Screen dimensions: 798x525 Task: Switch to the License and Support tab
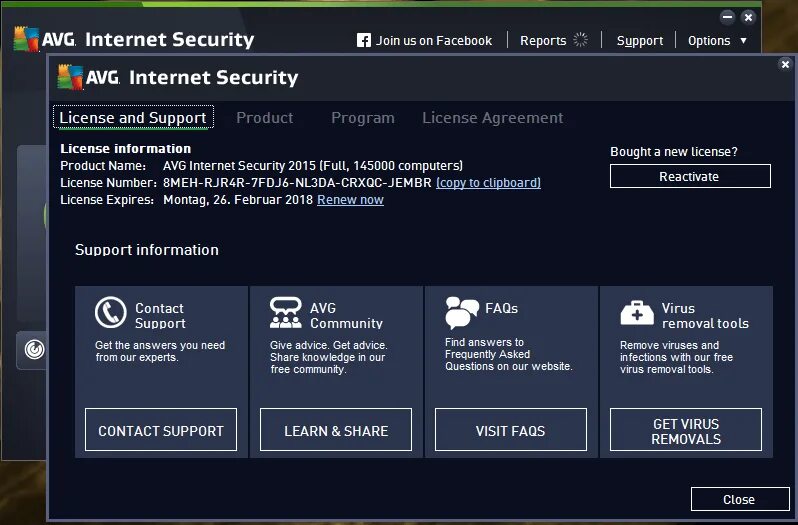coord(133,118)
